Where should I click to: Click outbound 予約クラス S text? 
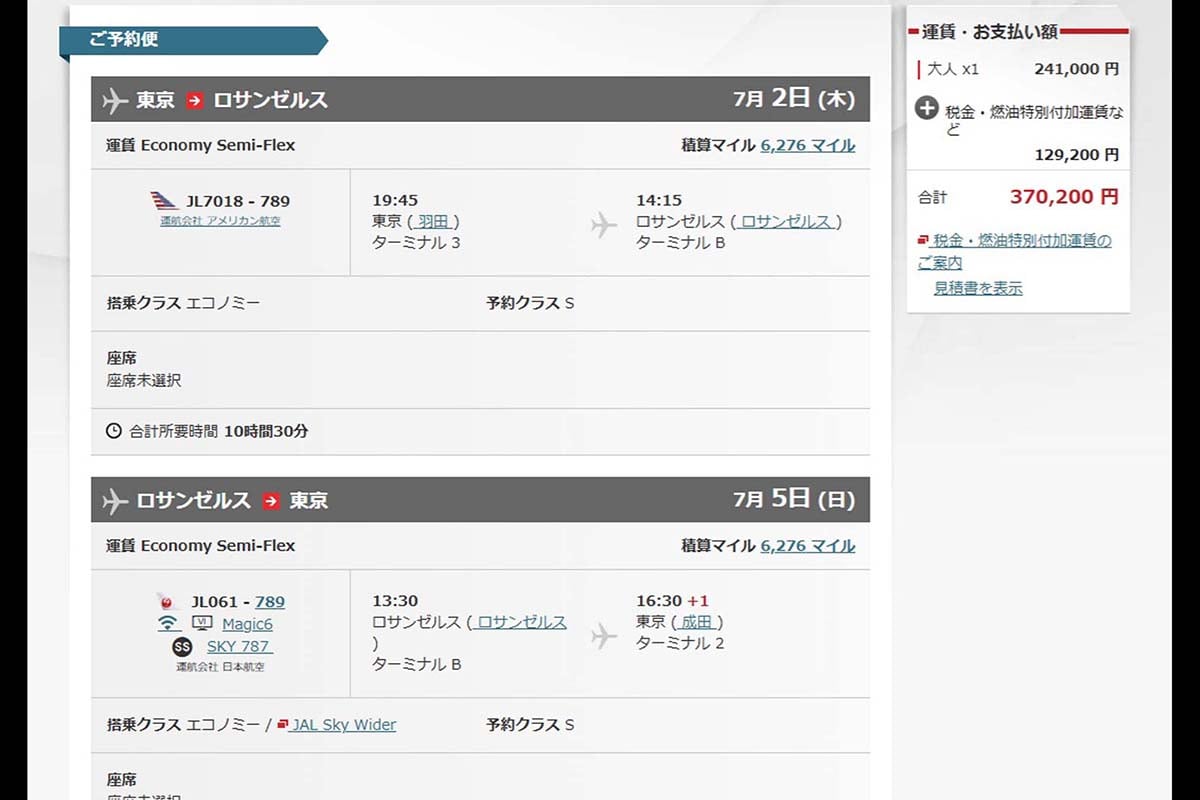530,303
